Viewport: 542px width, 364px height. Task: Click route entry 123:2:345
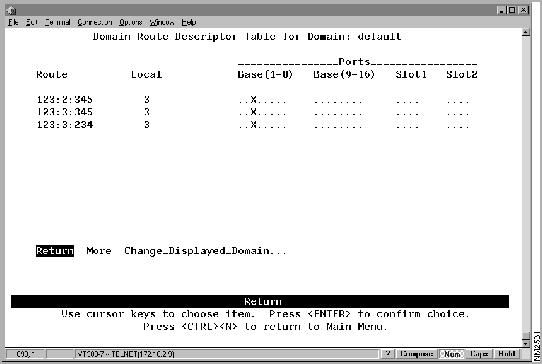tap(65, 100)
